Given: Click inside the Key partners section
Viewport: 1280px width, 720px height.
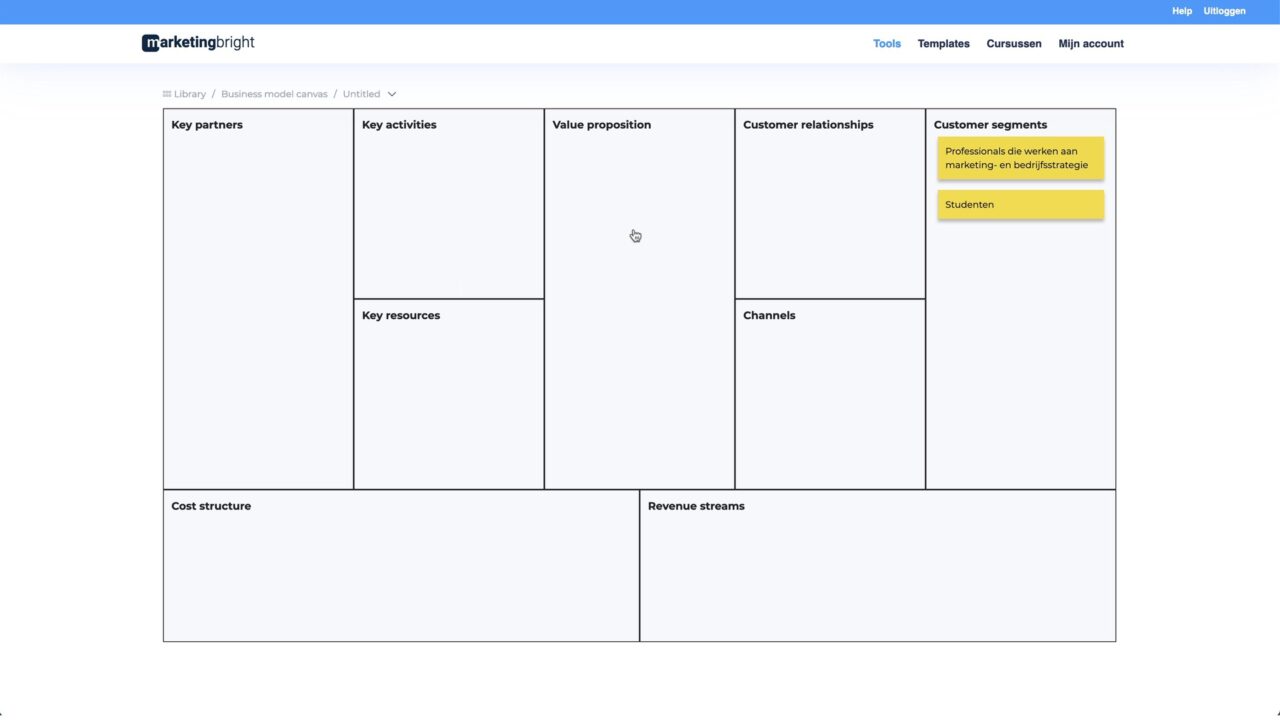Looking at the screenshot, I should tap(257, 300).
